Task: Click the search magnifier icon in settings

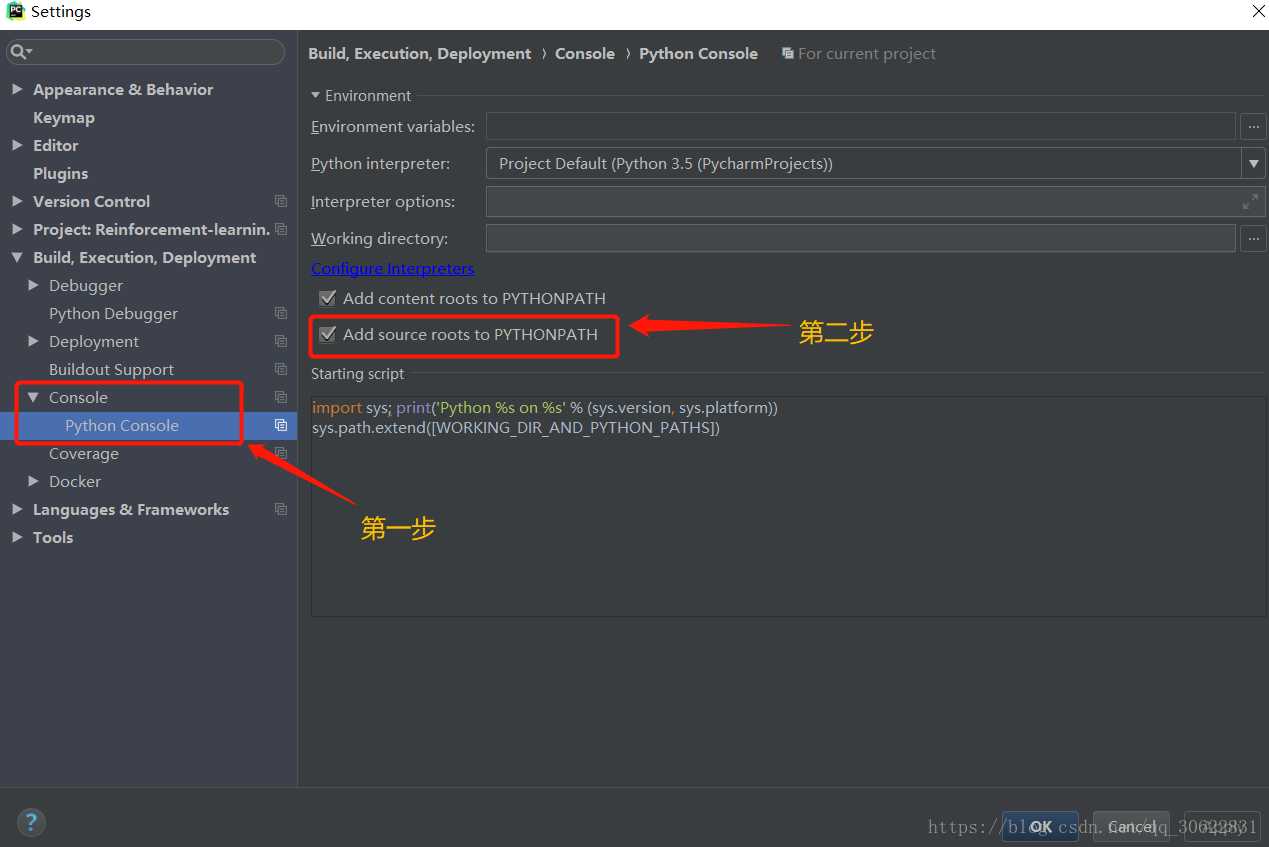Action: tap(19, 52)
